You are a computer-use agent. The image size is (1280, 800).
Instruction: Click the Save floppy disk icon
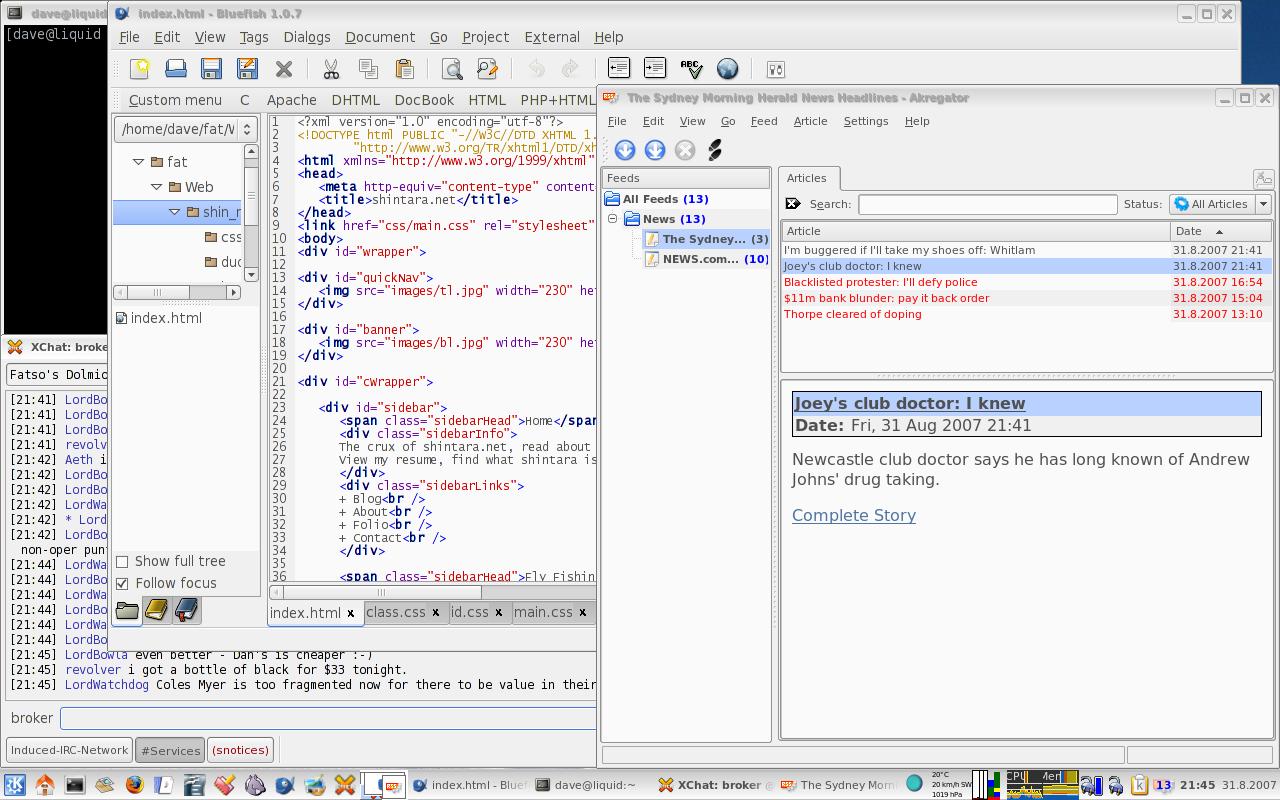click(x=211, y=69)
